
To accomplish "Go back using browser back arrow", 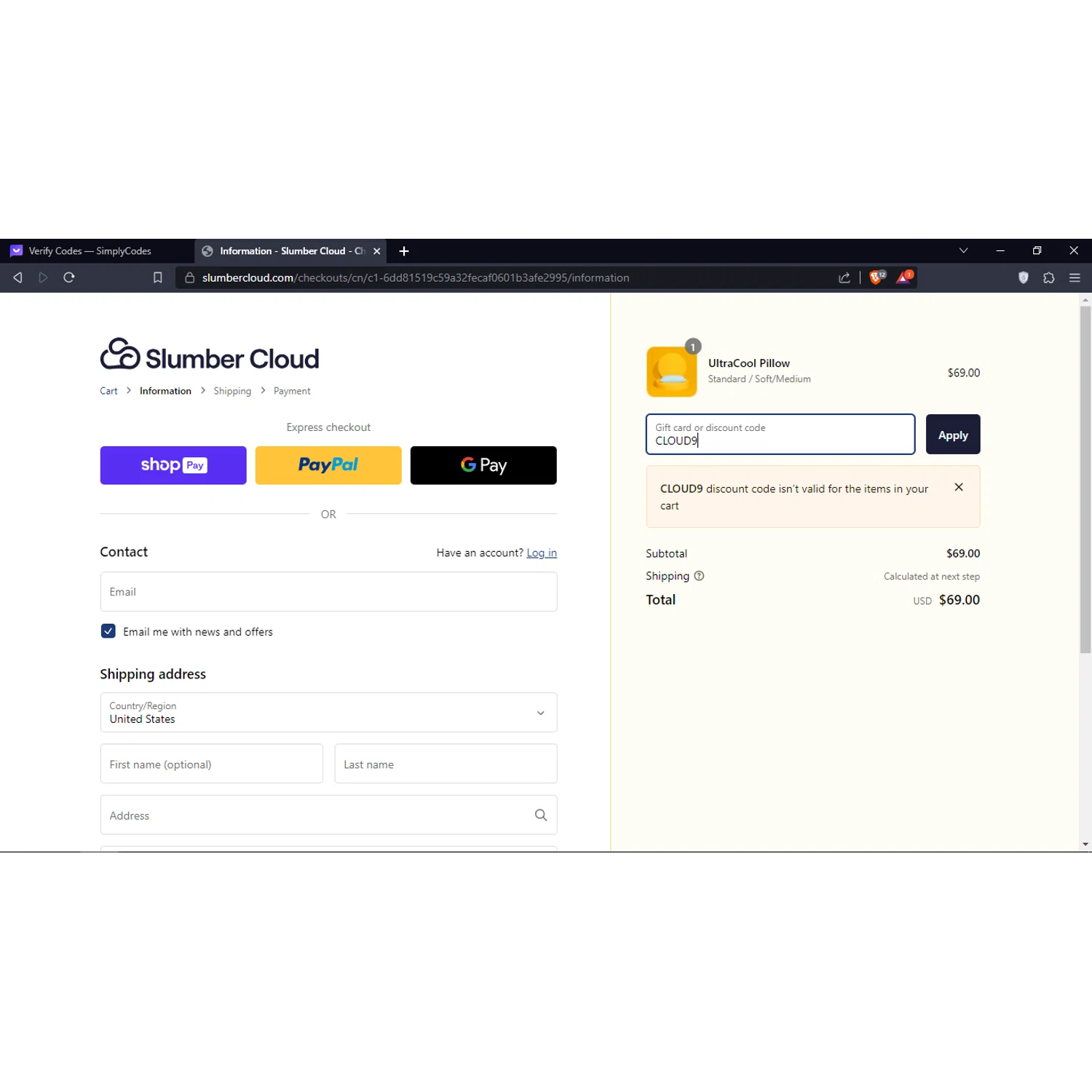I will coord(17,277).
